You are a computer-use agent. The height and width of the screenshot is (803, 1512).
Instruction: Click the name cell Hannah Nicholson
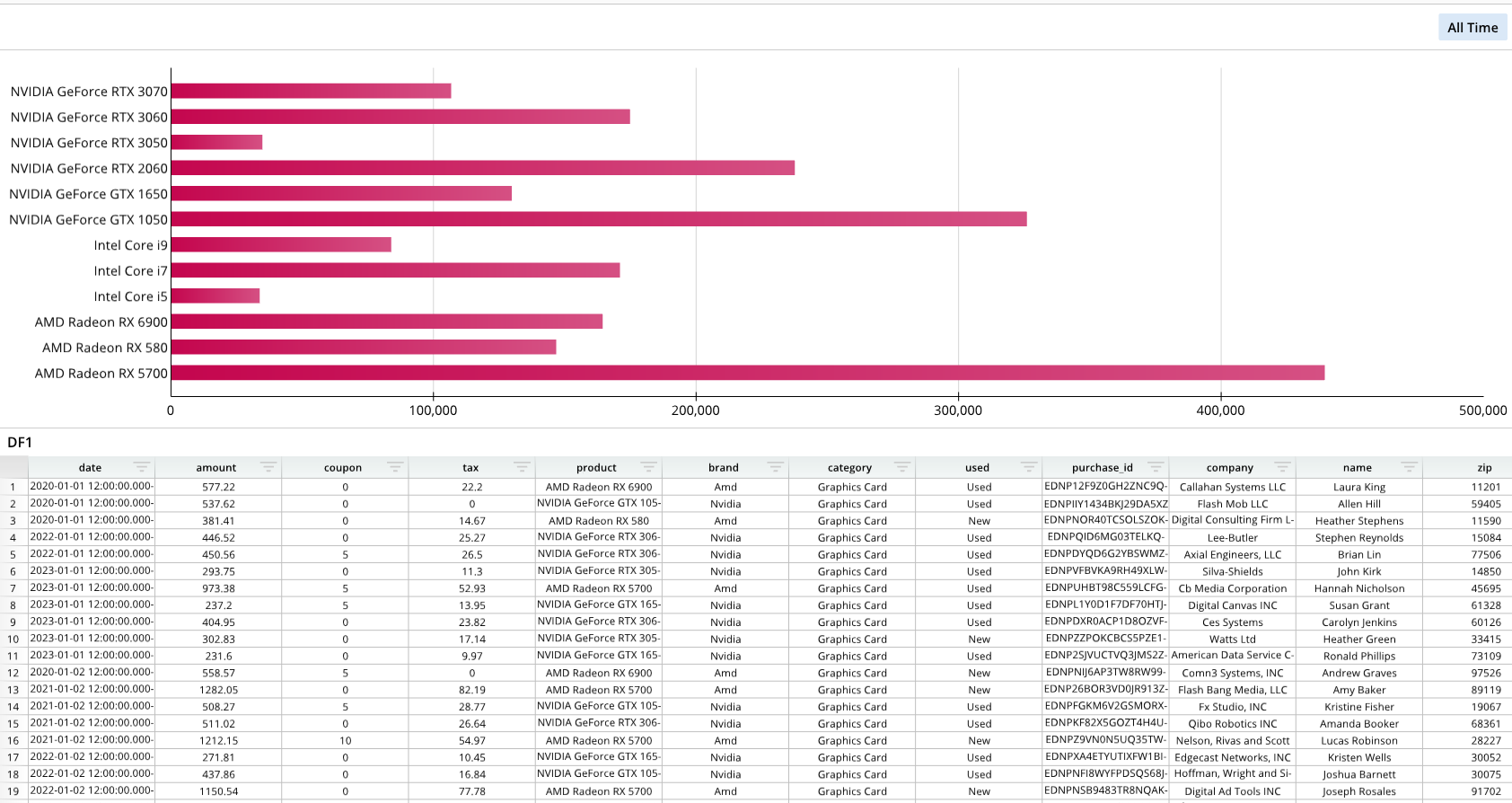[x=1358, y=588]
